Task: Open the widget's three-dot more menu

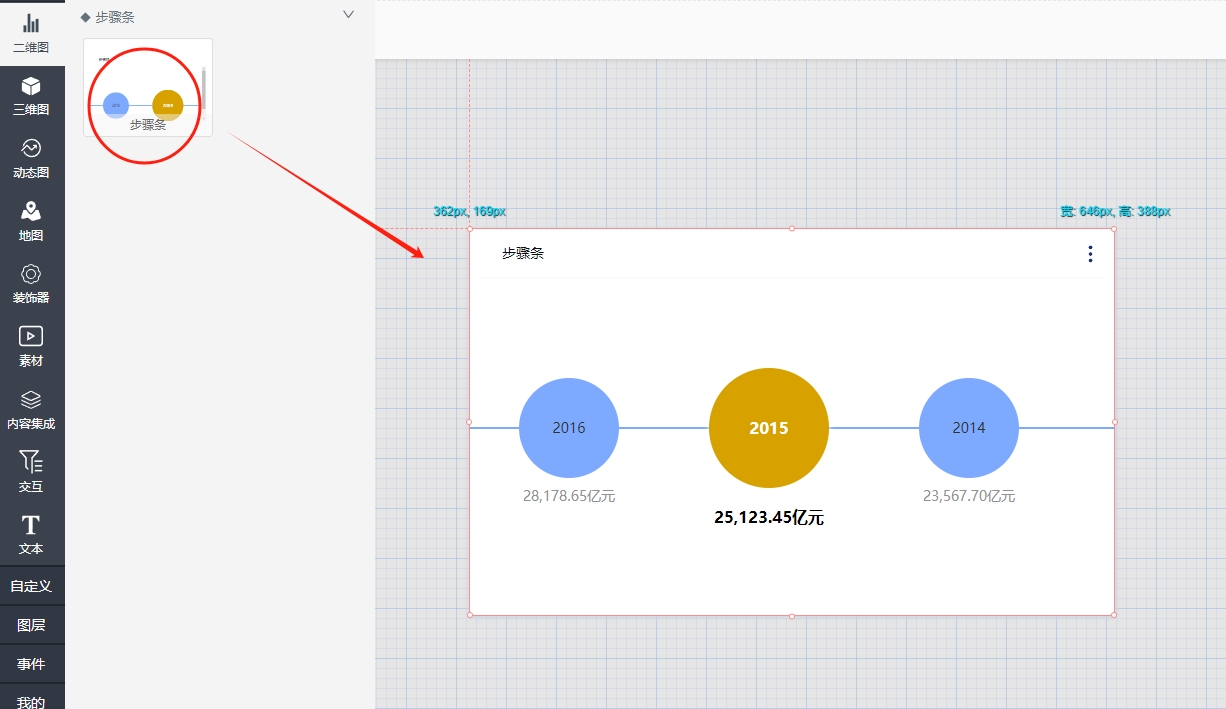Action: 1090,254
